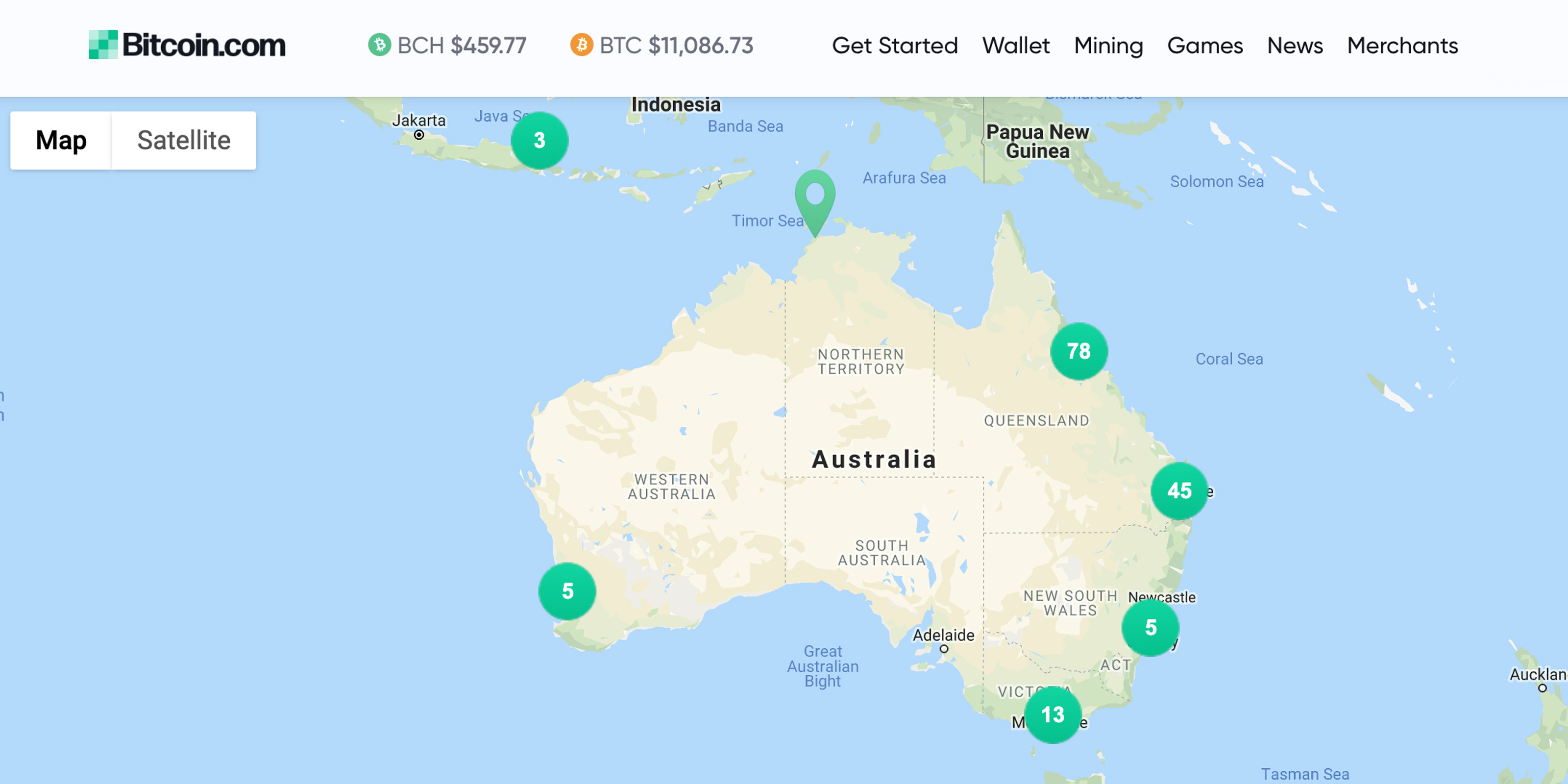This screenshot has width=1568, height=784.
Task: Open the 78 merchant cluster marker
Action: [1078, 351]
